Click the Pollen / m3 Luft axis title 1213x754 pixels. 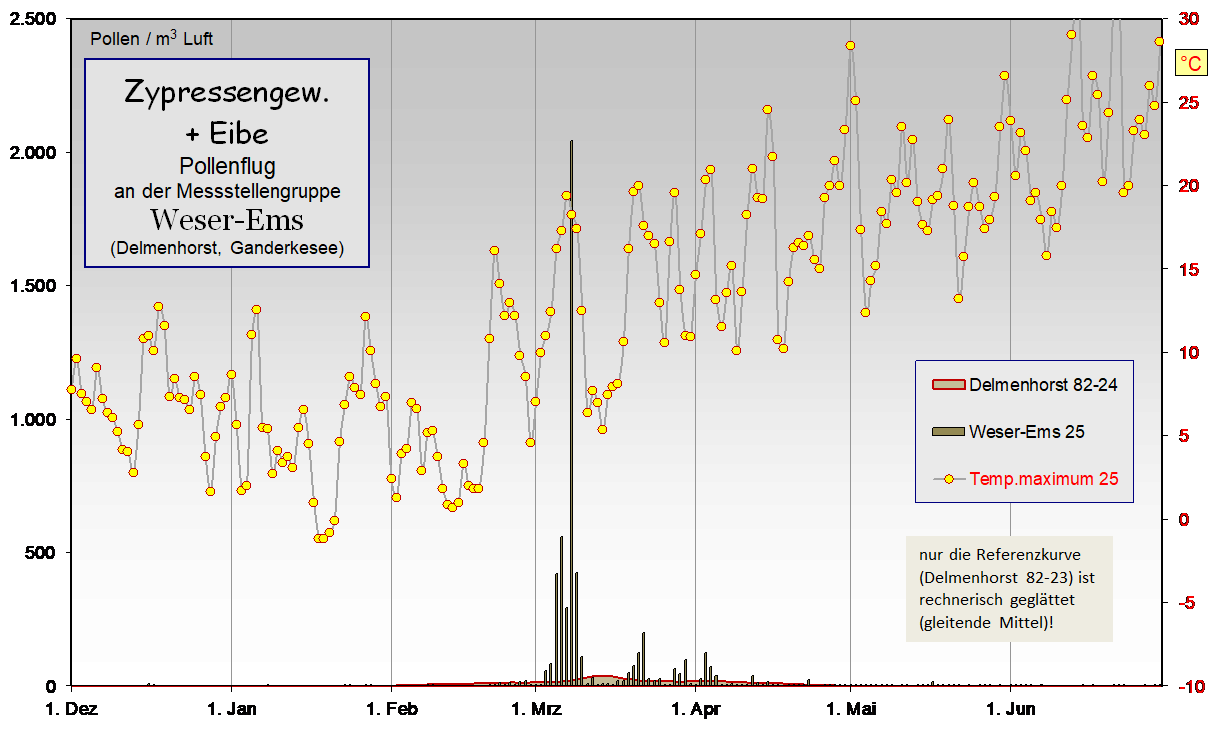click(x=151, y=39)
